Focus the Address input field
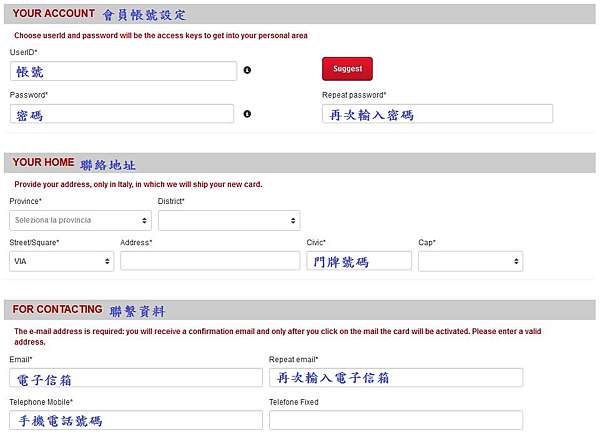 [x=210, y=261]
